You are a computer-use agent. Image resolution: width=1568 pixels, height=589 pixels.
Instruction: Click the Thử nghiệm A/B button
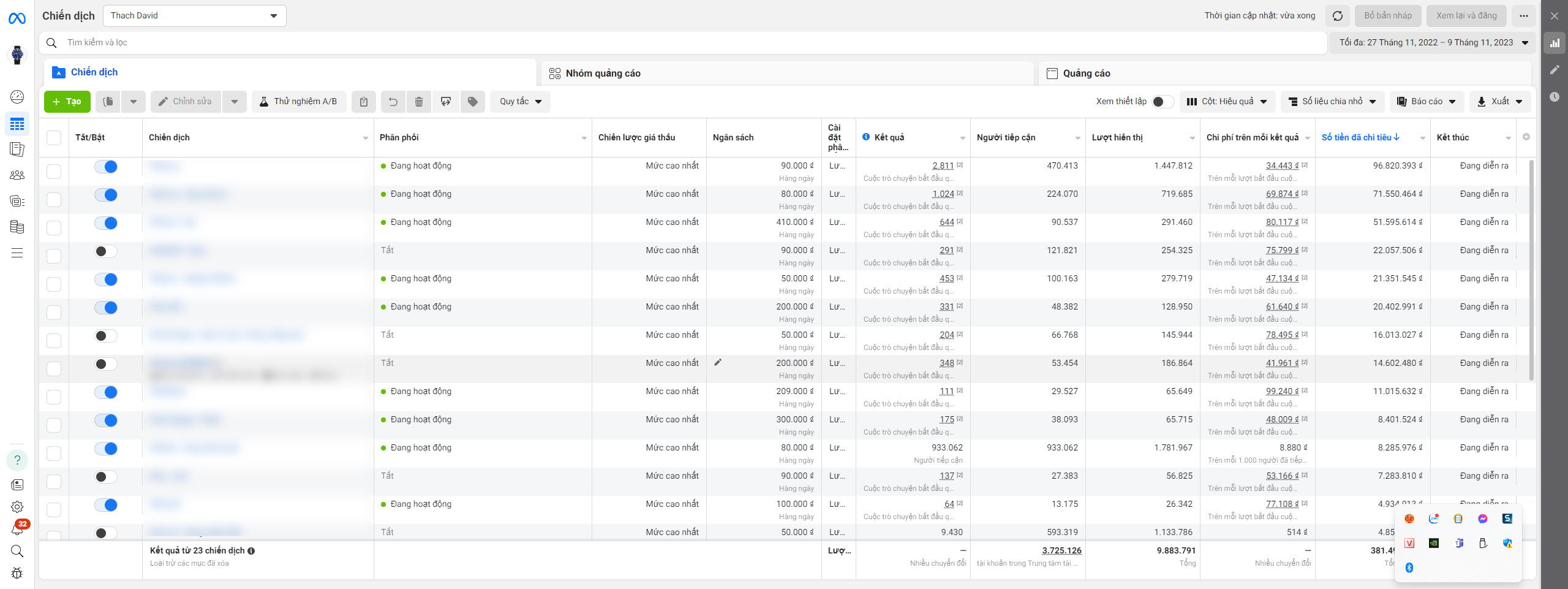[298, 102]
